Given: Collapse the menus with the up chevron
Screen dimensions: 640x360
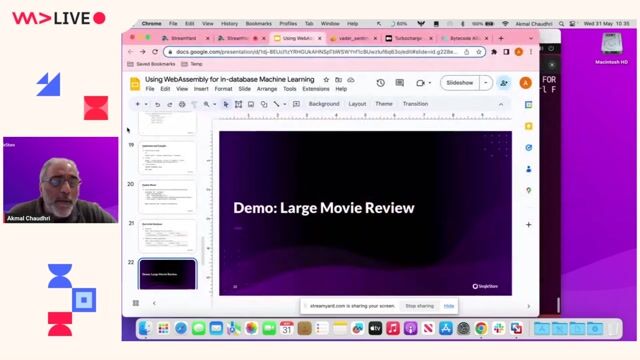Looking at the screenshot, I should [x=501, y=104].
